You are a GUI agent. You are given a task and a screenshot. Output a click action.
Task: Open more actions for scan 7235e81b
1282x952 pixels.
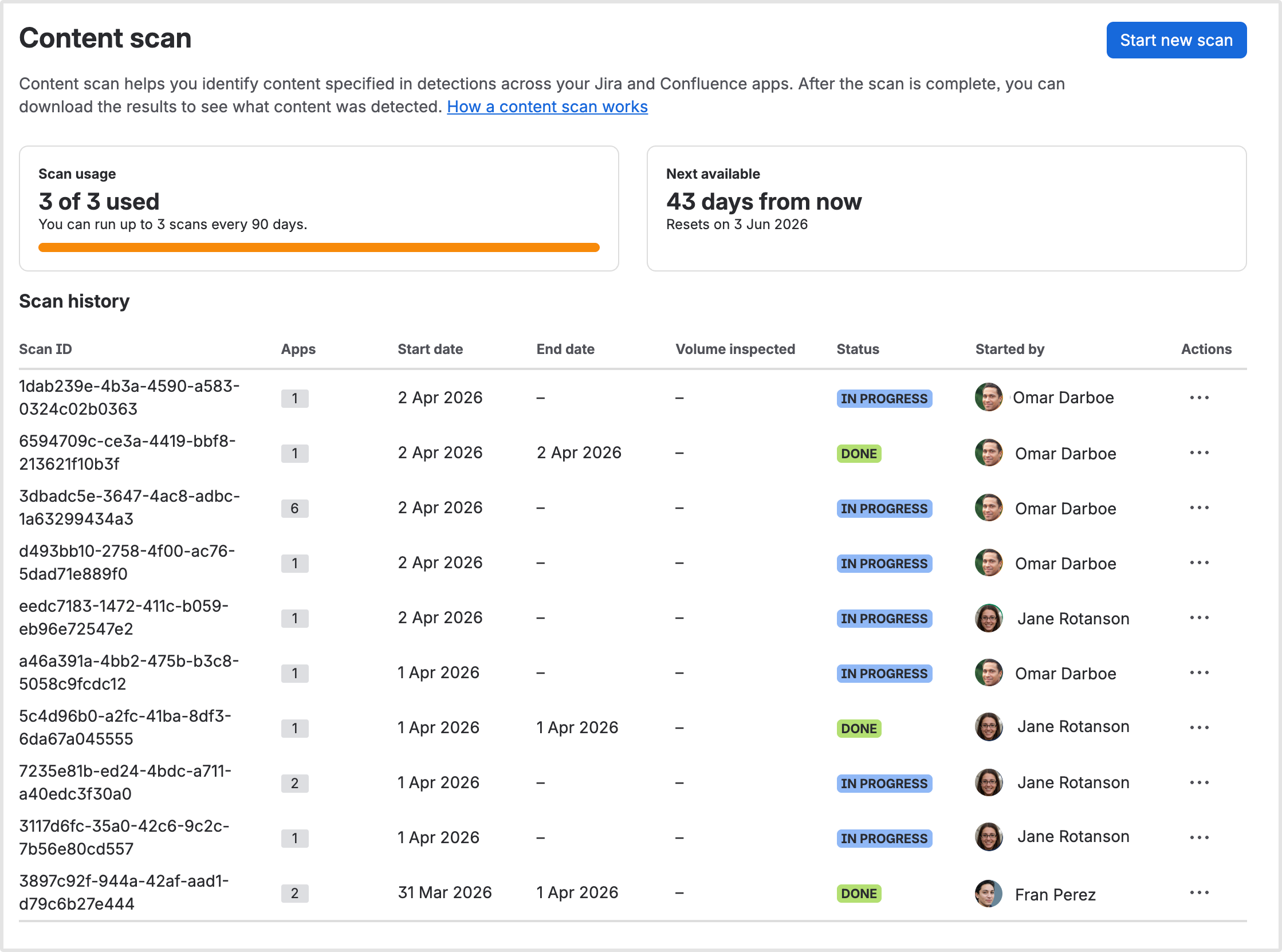pyautogui.click(x=1199, y=782)
